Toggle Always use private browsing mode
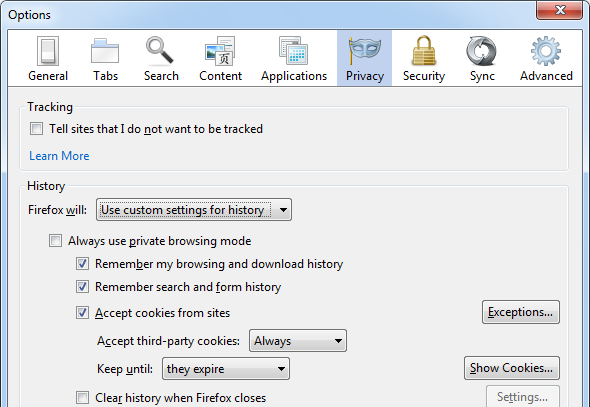The image size is (590, 407). click(x=55, y=240)
